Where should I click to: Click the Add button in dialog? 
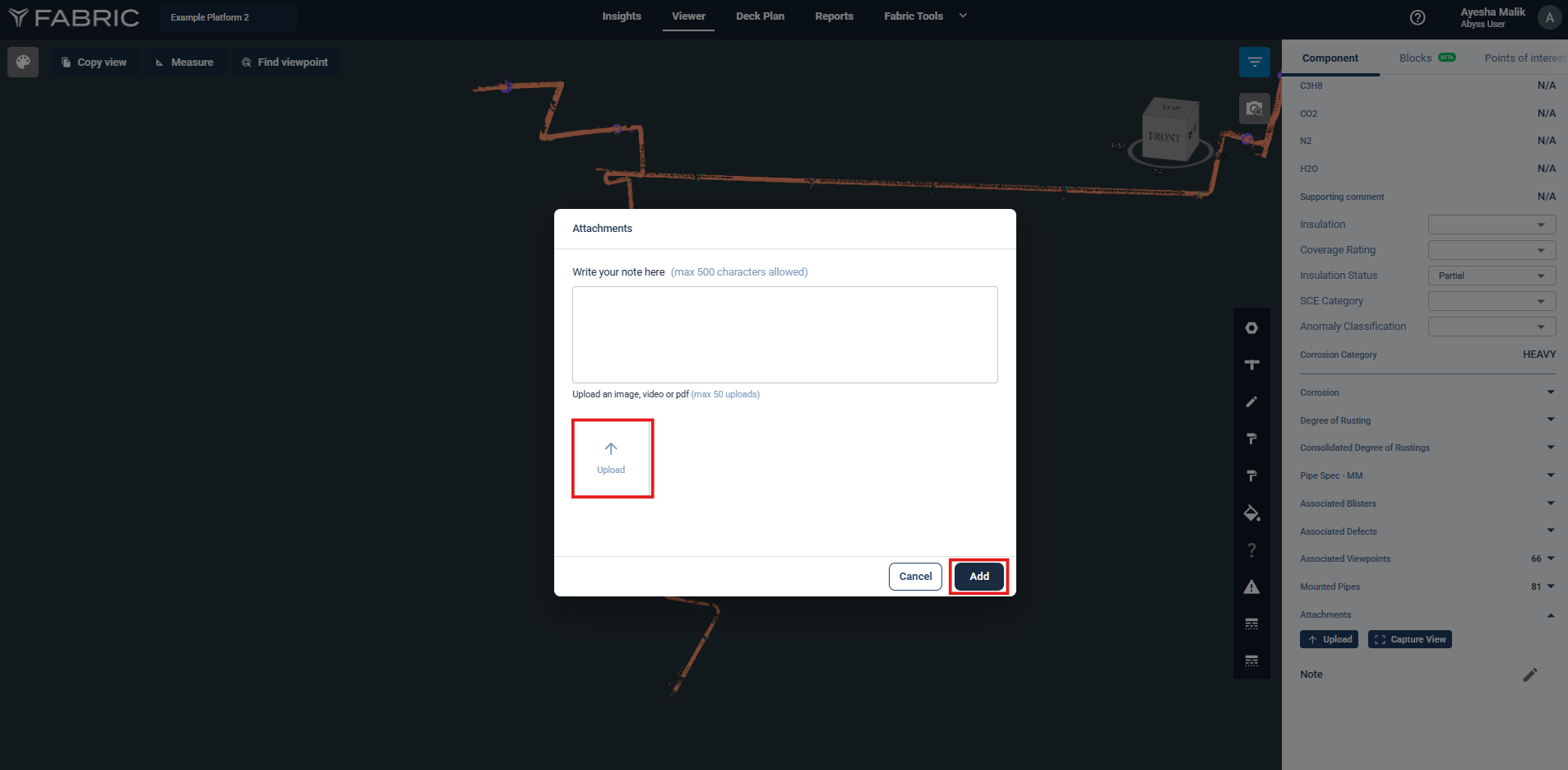pos(978,577)
